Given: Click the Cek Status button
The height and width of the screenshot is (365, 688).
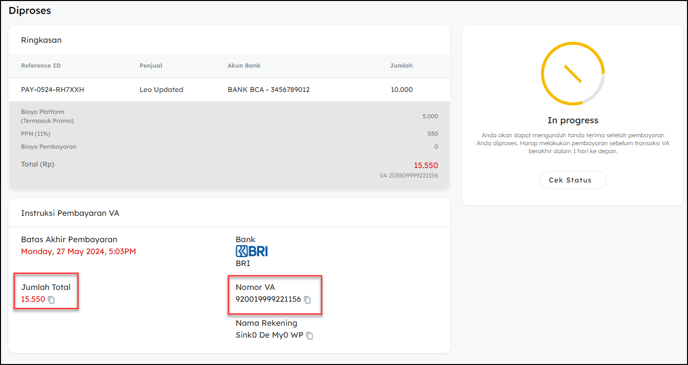Looking at the screenshot, I should tap(573, 180).
